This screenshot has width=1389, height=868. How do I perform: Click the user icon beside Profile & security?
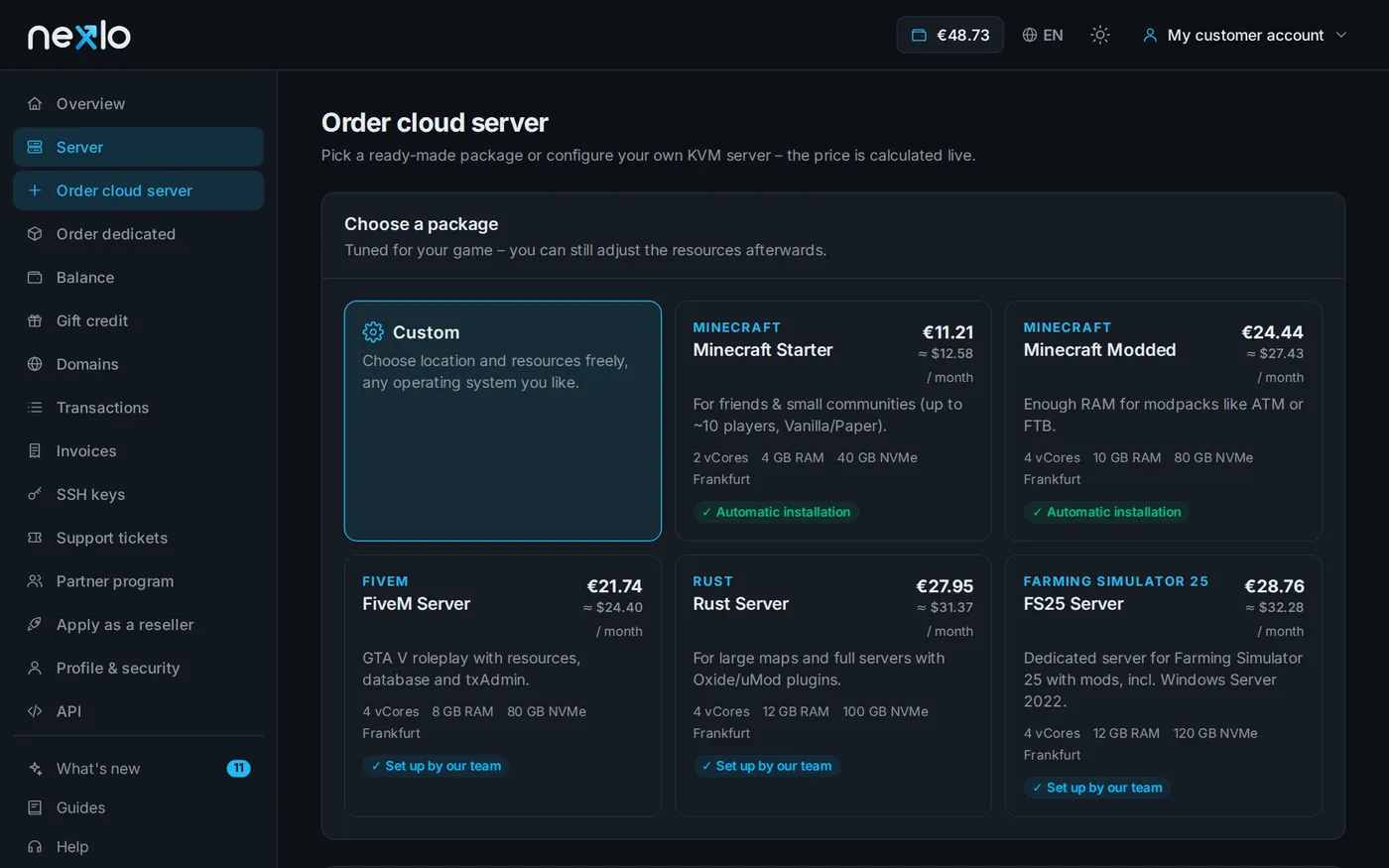coord(35,668)
